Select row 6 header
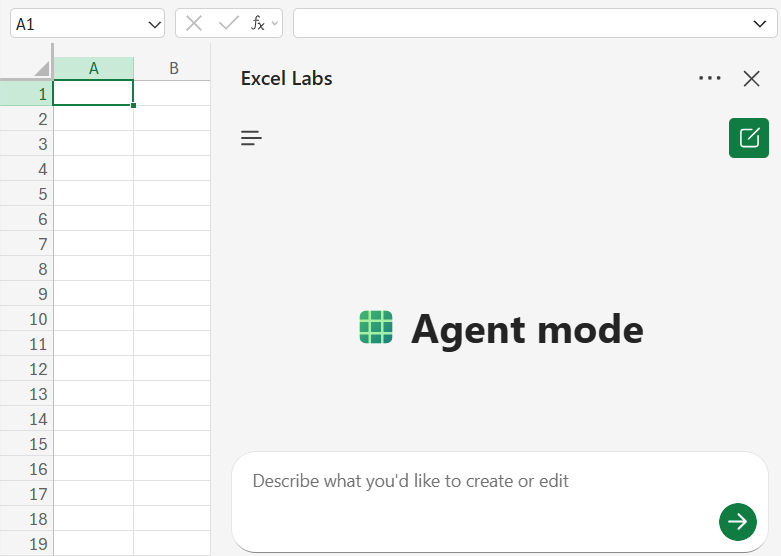781x556 pixels. point(26,218)
